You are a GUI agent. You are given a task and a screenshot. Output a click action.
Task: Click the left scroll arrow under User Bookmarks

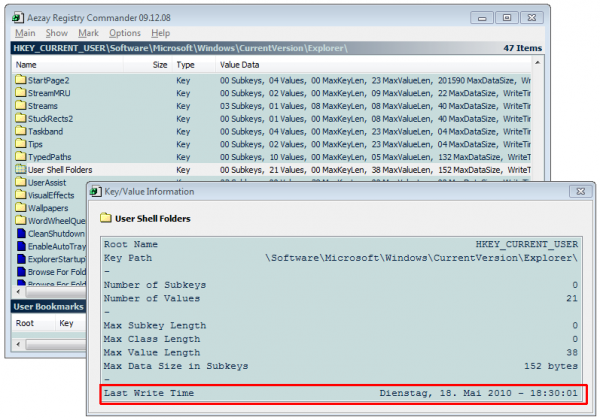tap(18, 345)
